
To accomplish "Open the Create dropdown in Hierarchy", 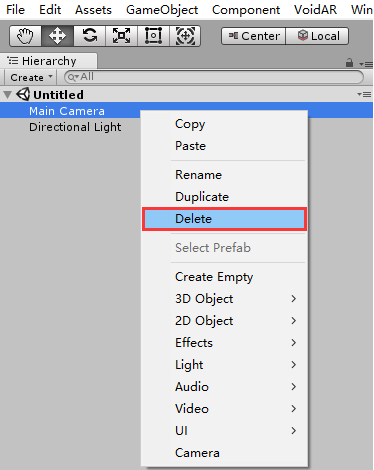I will [31, 77].
